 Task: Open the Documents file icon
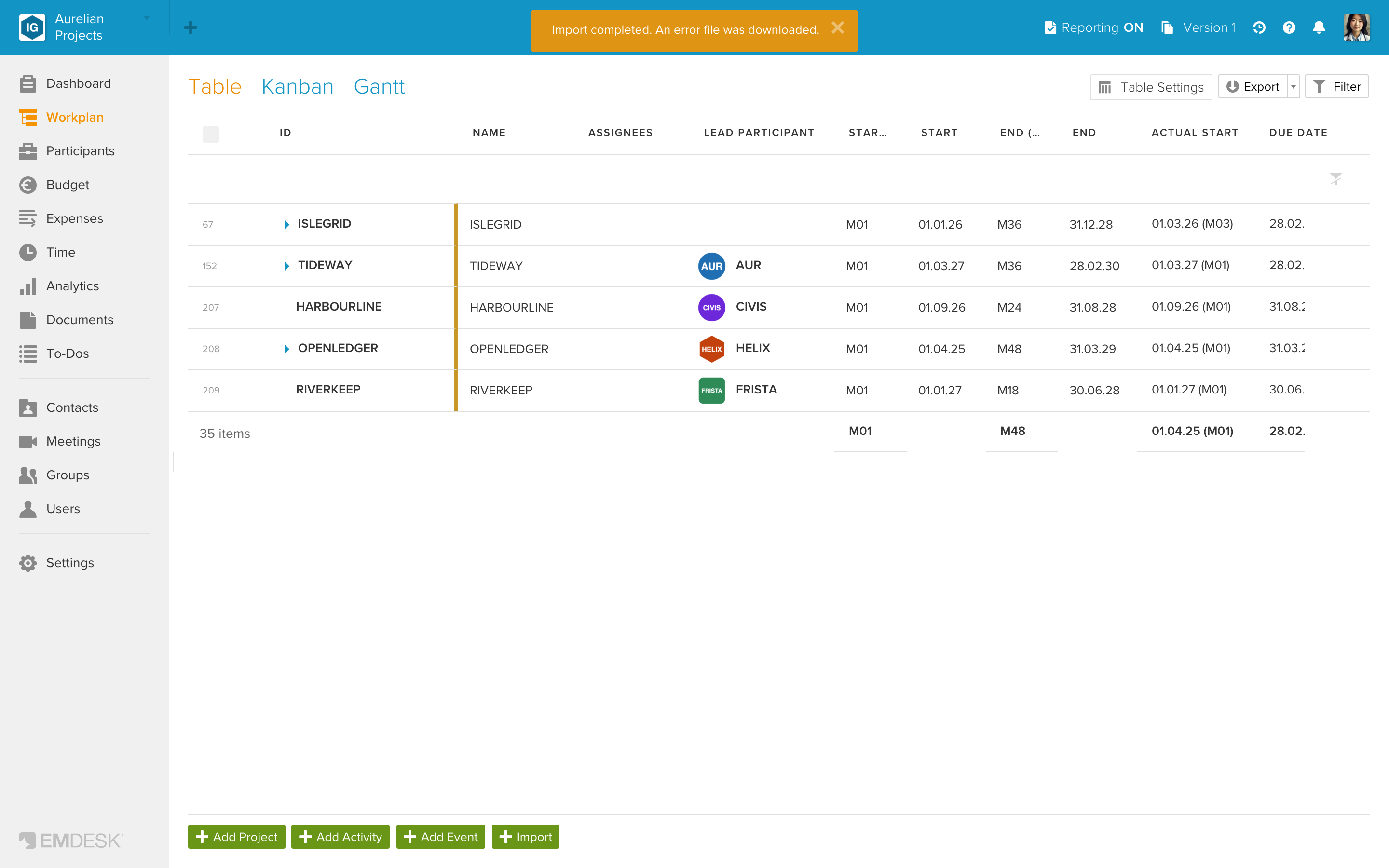pyautogui.click(x=27, y=320)
